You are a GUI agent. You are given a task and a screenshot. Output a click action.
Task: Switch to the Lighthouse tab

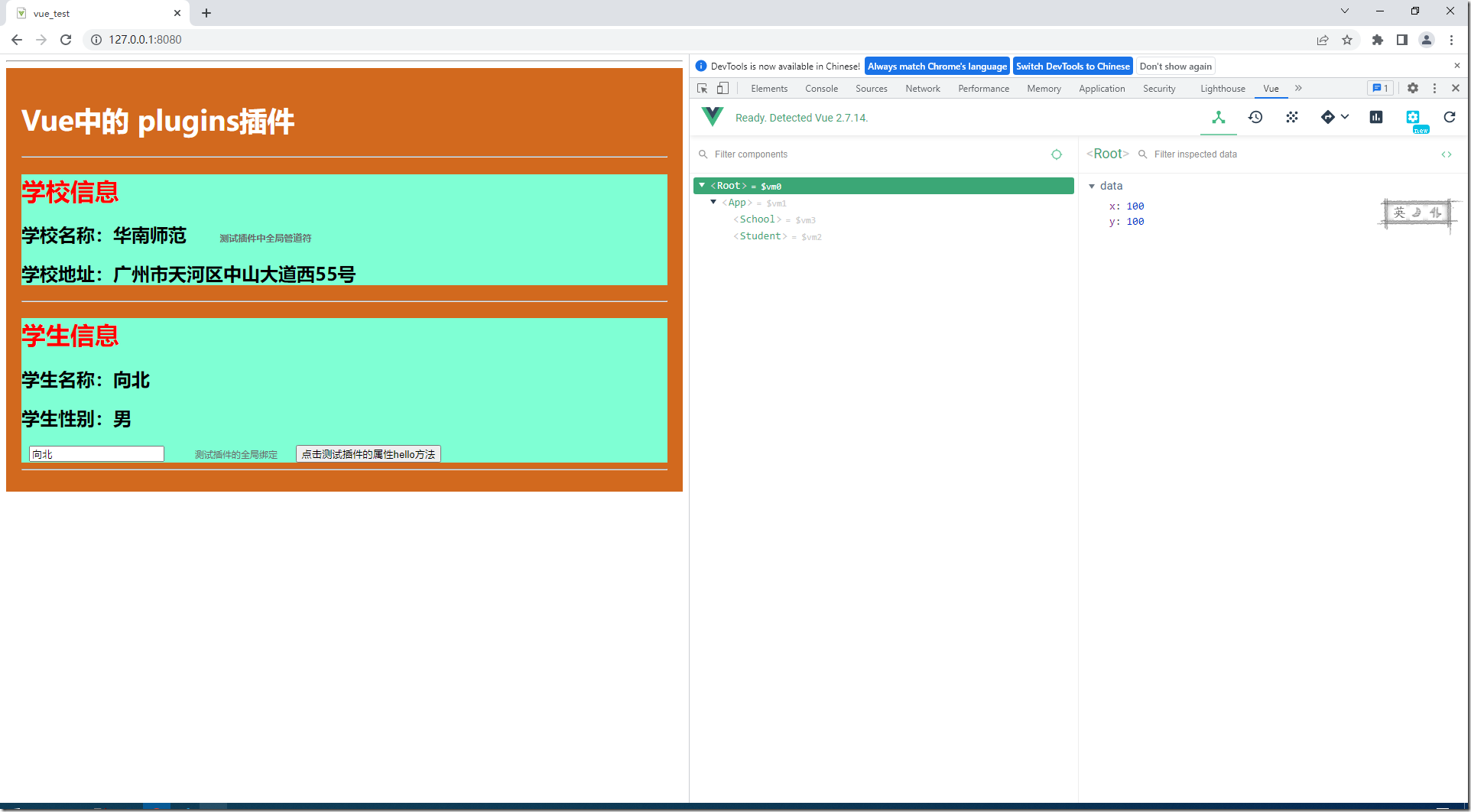(1223, 89)
